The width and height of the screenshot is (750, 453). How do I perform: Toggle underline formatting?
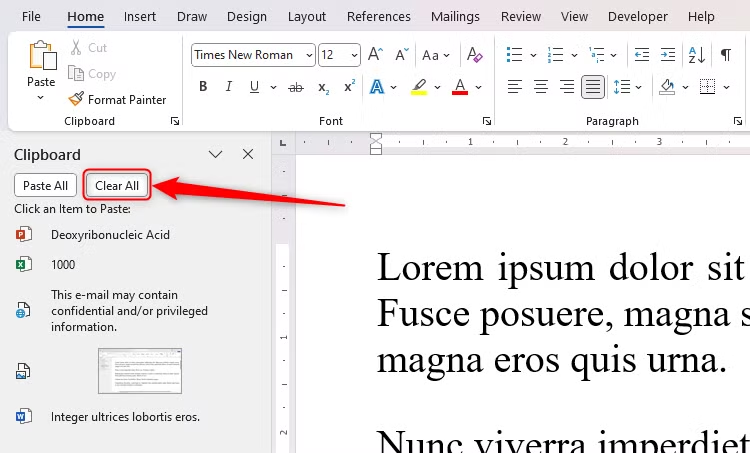(254, 87)
